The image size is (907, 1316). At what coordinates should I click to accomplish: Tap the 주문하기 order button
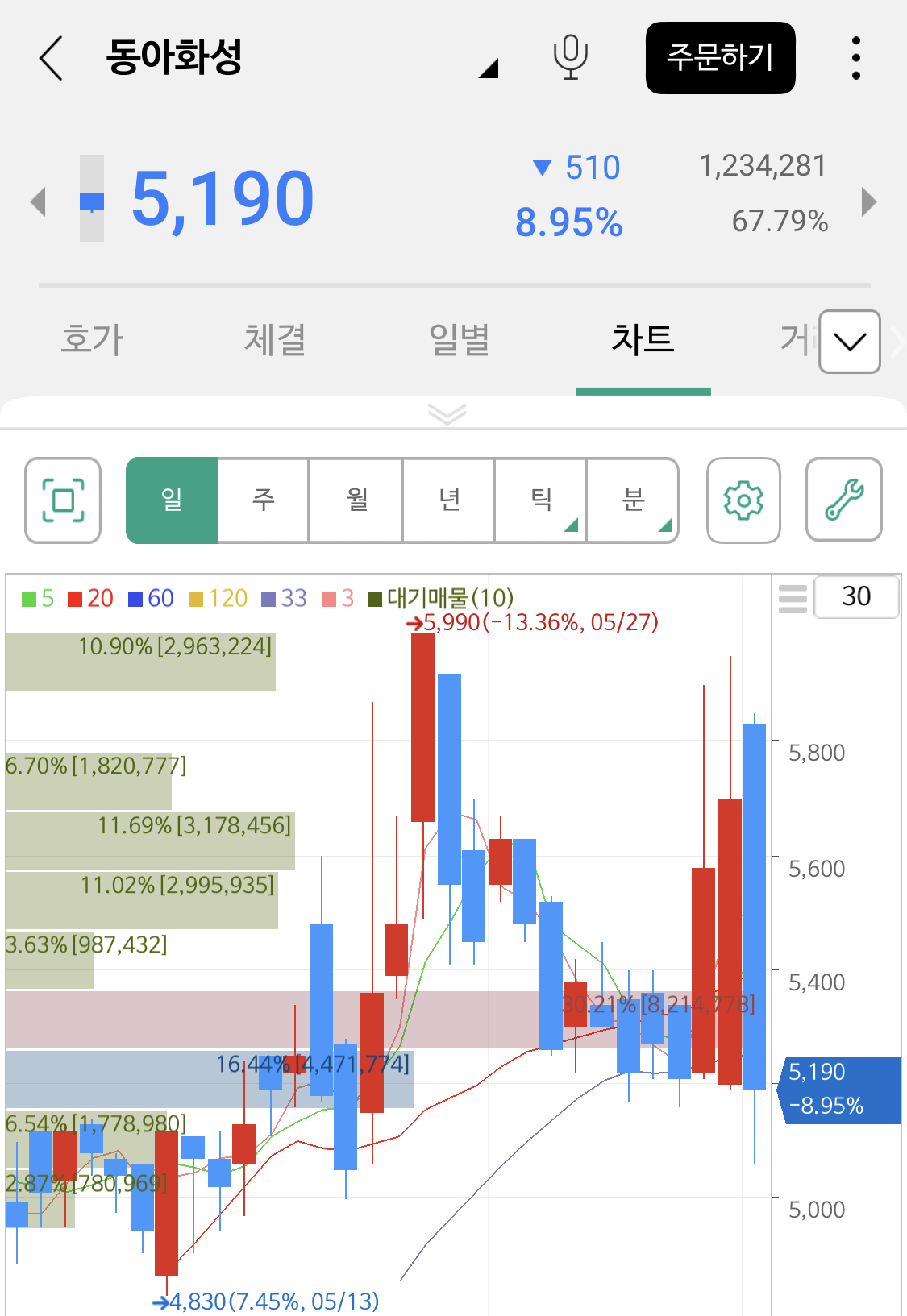[721, 58]
